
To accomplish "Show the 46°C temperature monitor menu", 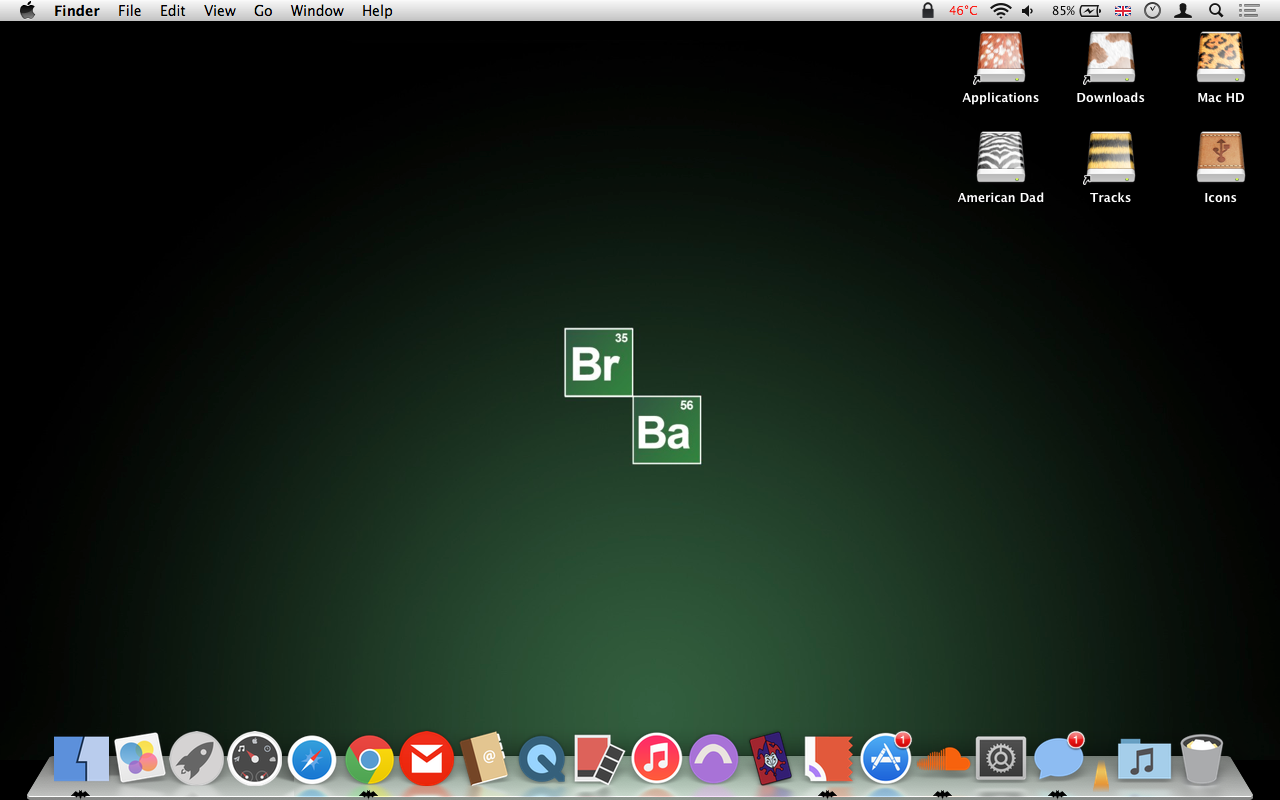I will [964, 11].
